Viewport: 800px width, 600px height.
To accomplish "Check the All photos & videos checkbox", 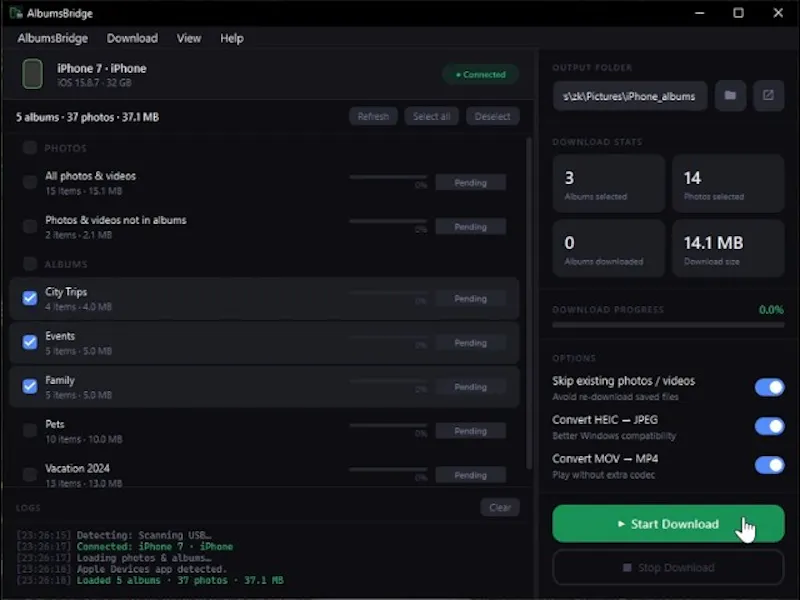I will (30, 182).
